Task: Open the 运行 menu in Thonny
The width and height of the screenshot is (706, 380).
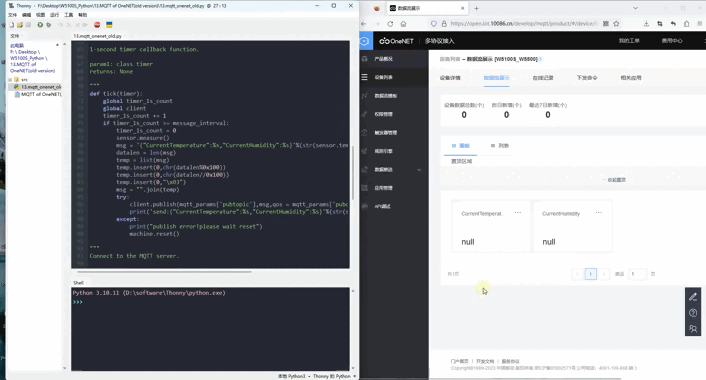Action: click(x=54, y=15)
